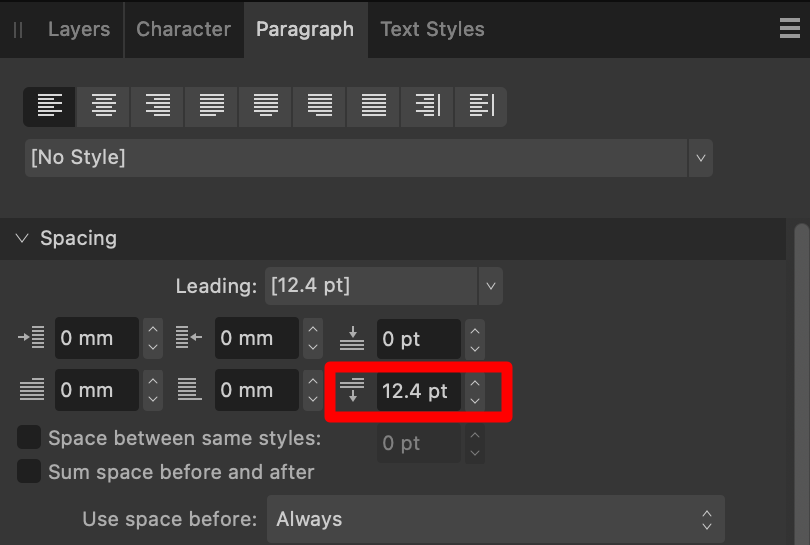The height and width of the screenshot is (545, 810).
Task: Open the Leading value dropdown arrow
Action: click(490, 286)
